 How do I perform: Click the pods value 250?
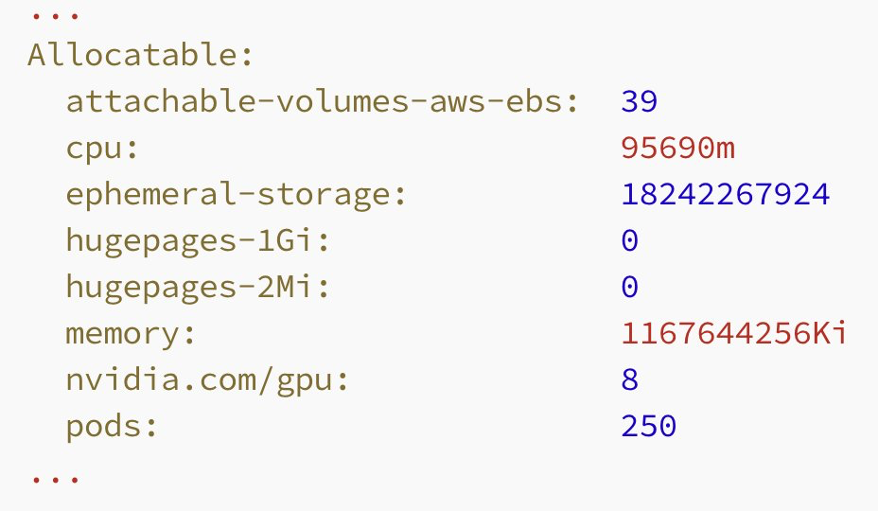[x=649, y=426]
